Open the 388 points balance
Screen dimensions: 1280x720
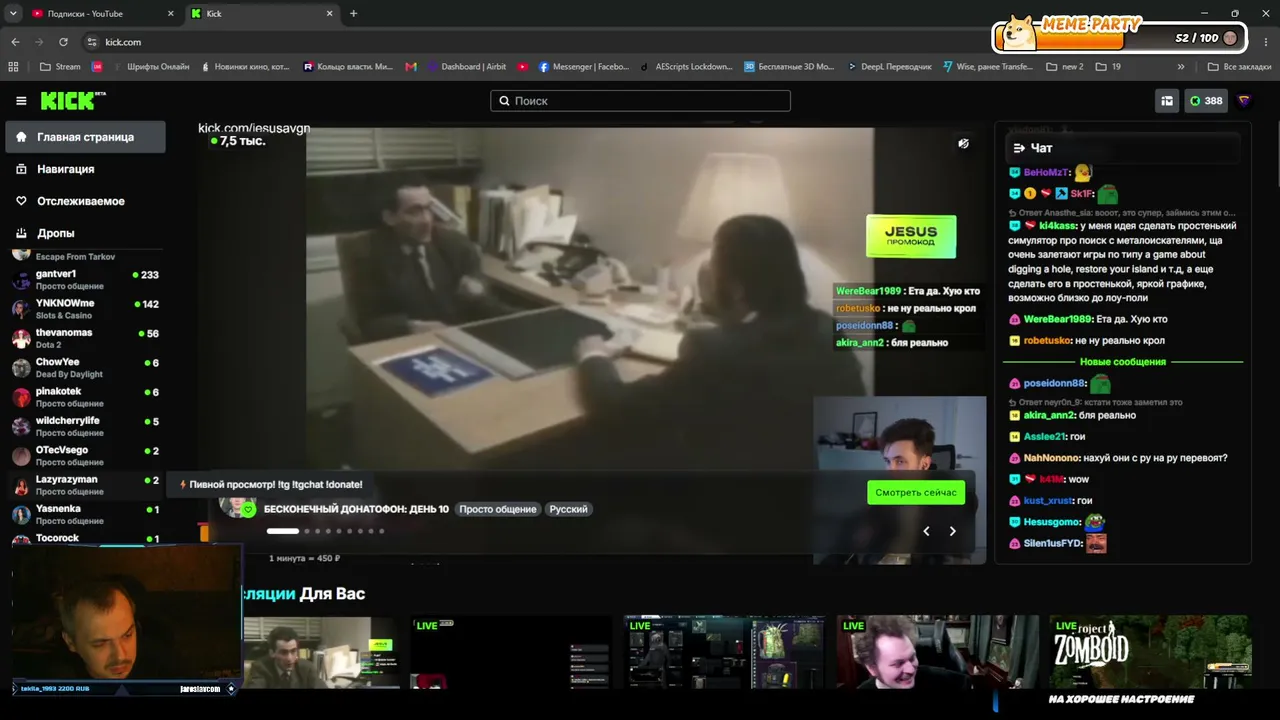coord(1205,101)
